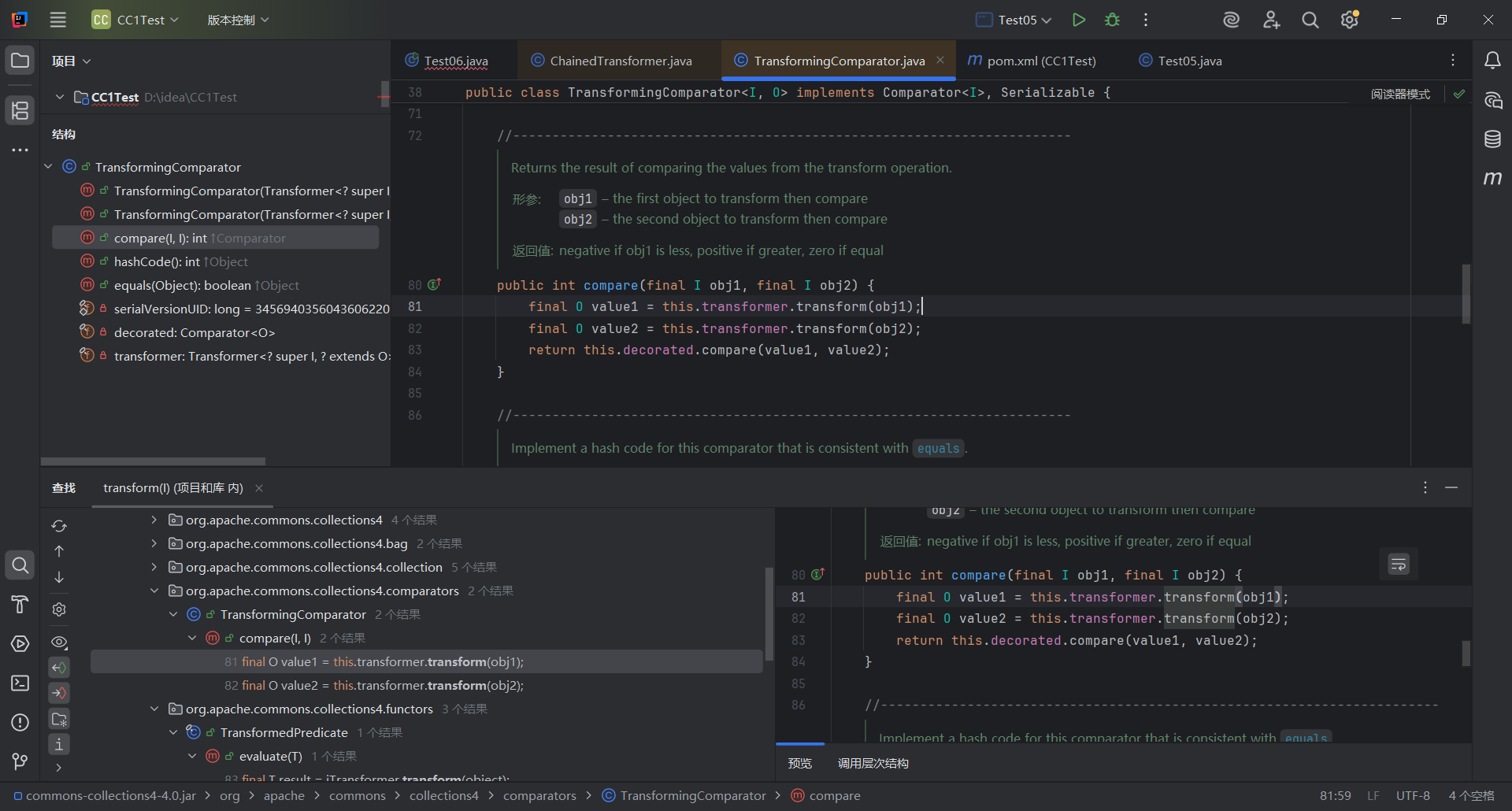
Task: Toggle the folder grouping button in find results
Action: tap(59, 719)
